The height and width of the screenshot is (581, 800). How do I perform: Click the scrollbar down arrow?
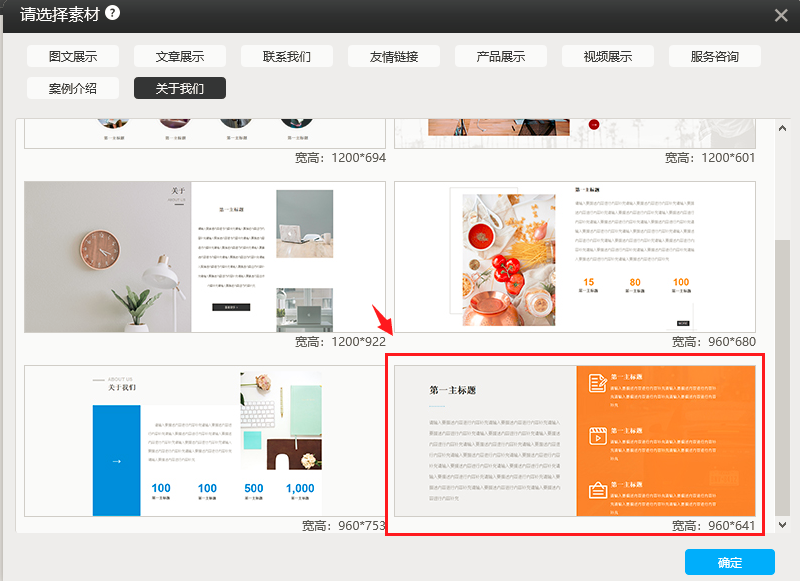pos(782,524)
